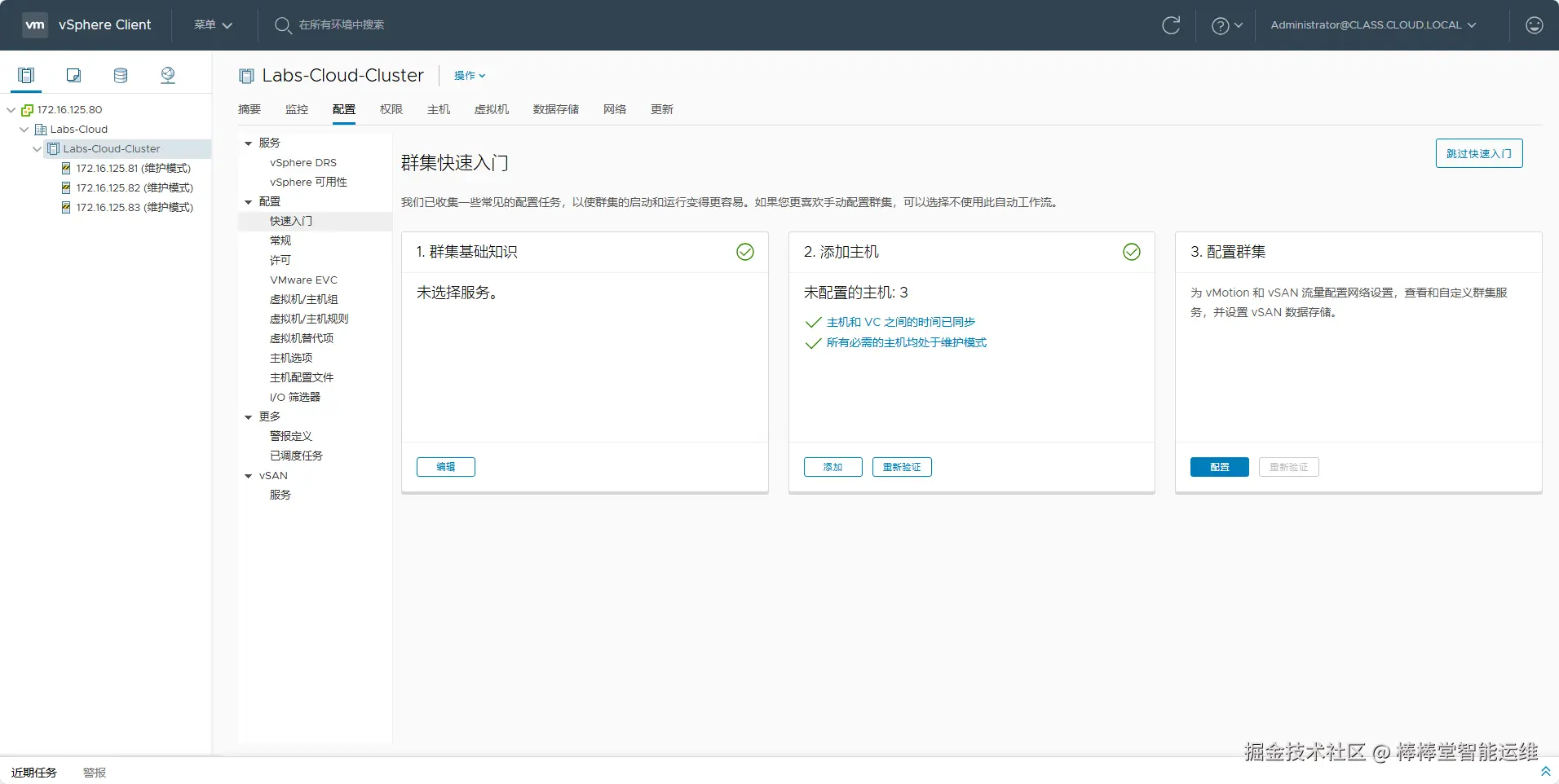Click 编辑 on cluster basics card
Screen dimensions: 1559x784
(446, 467)
